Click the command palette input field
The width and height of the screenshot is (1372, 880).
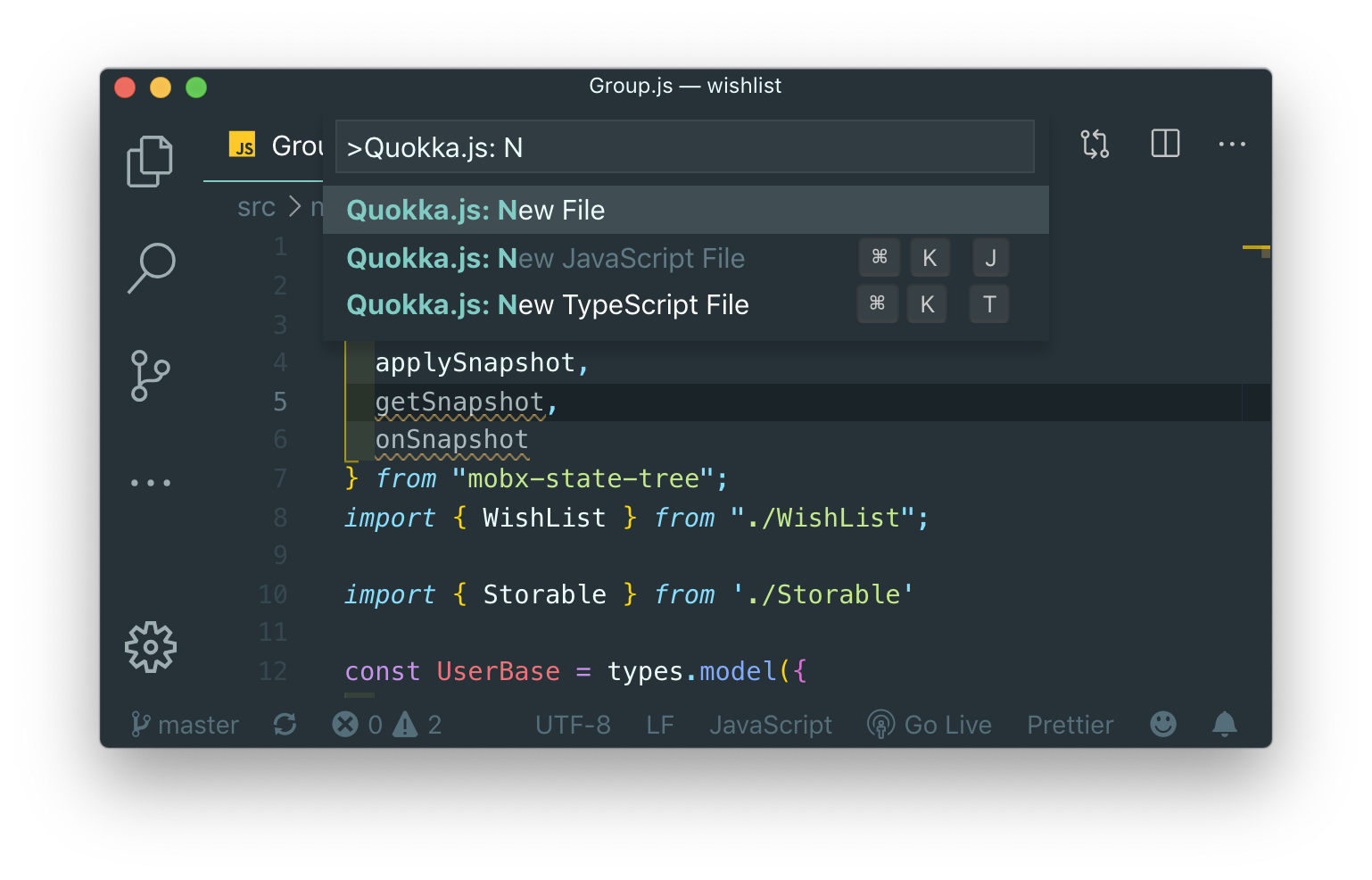click(685, 147)
